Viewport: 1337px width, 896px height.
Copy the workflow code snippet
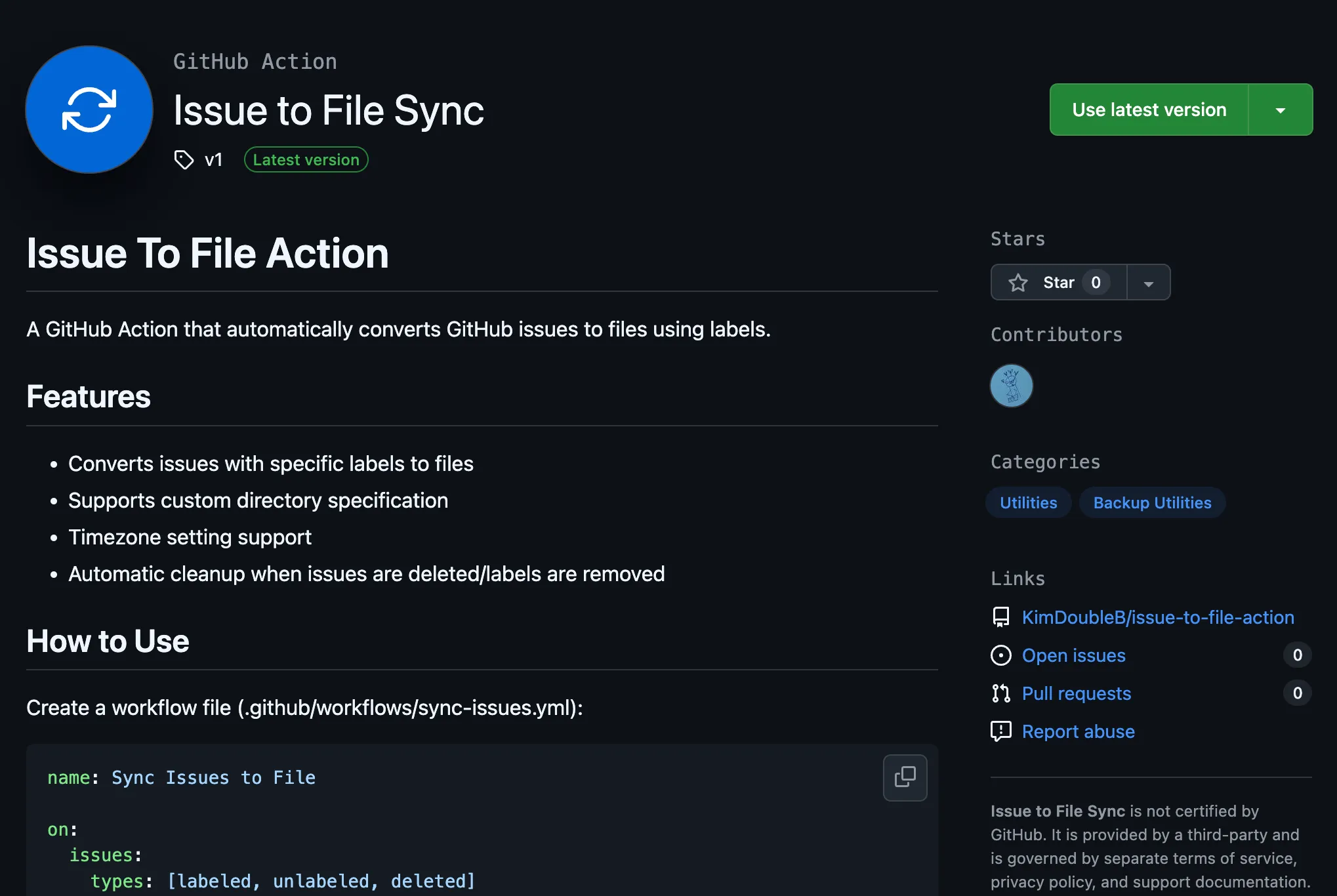(905, 777)
